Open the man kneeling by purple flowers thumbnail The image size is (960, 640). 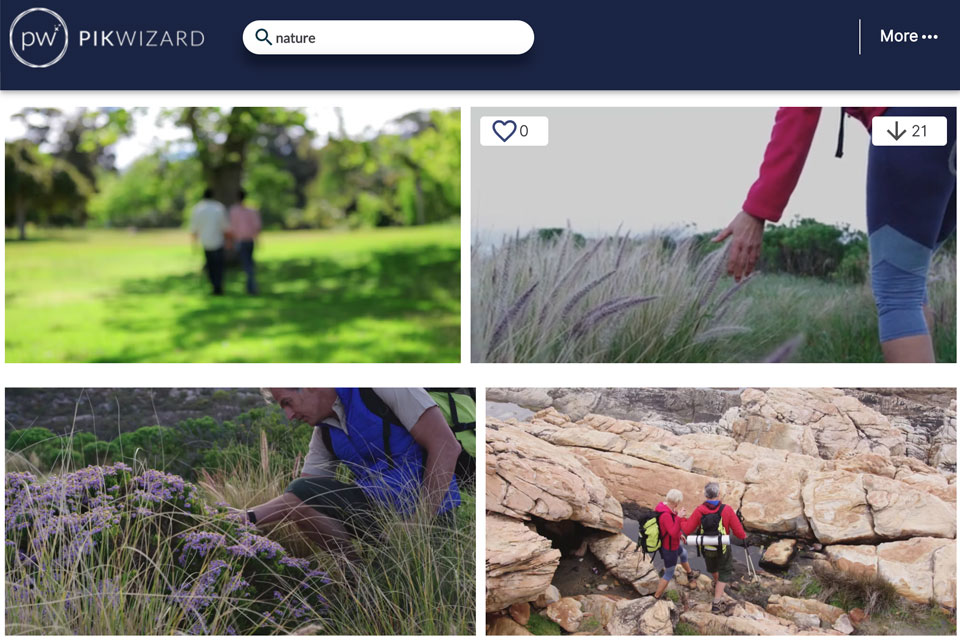tap(240, 511)
